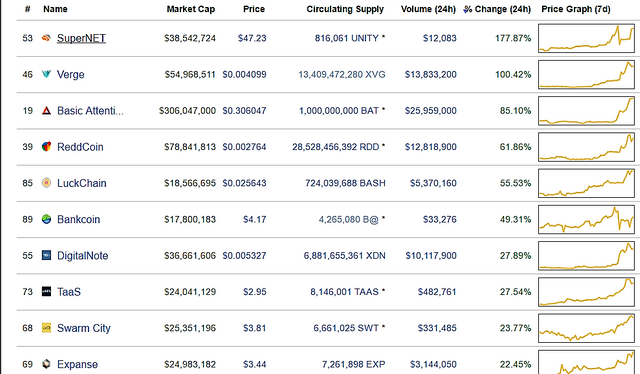Sort by the Market Cap column header

pos(191,9)
